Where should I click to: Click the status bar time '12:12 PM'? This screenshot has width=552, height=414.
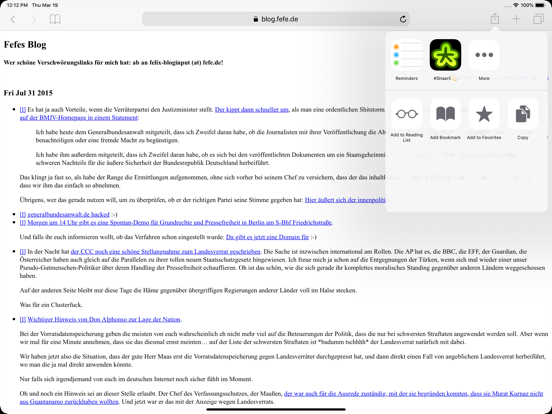click(17, 5)
